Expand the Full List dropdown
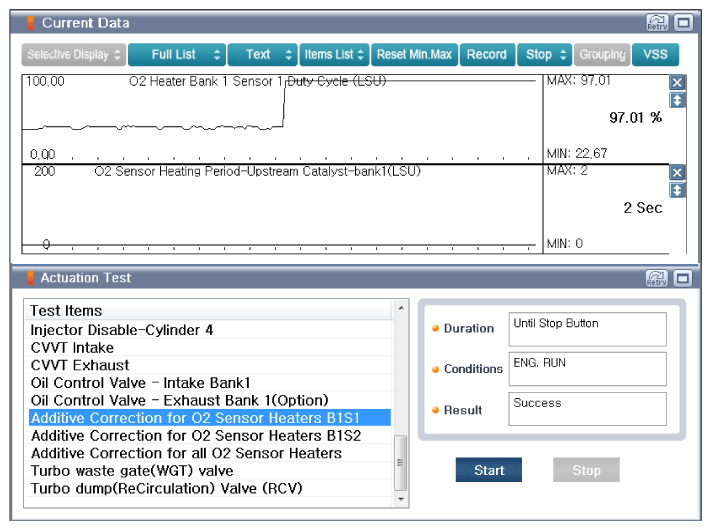Screen dimensions: 711x530 coord(175,55)
